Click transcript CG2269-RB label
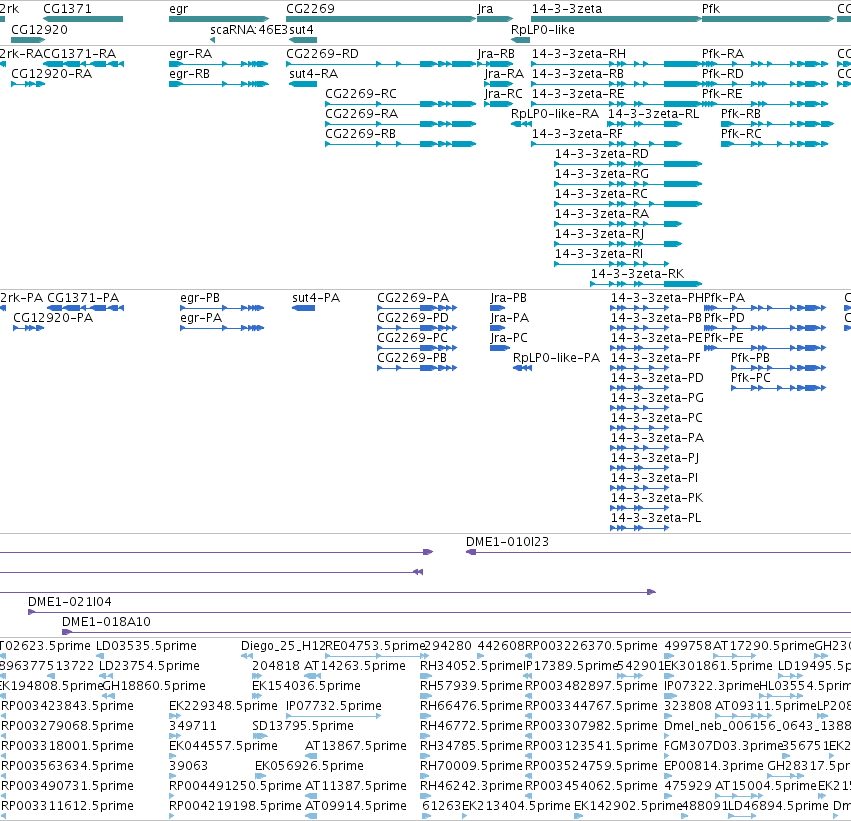The width and height of the screenshot is (851, 821). click(360, 133)
